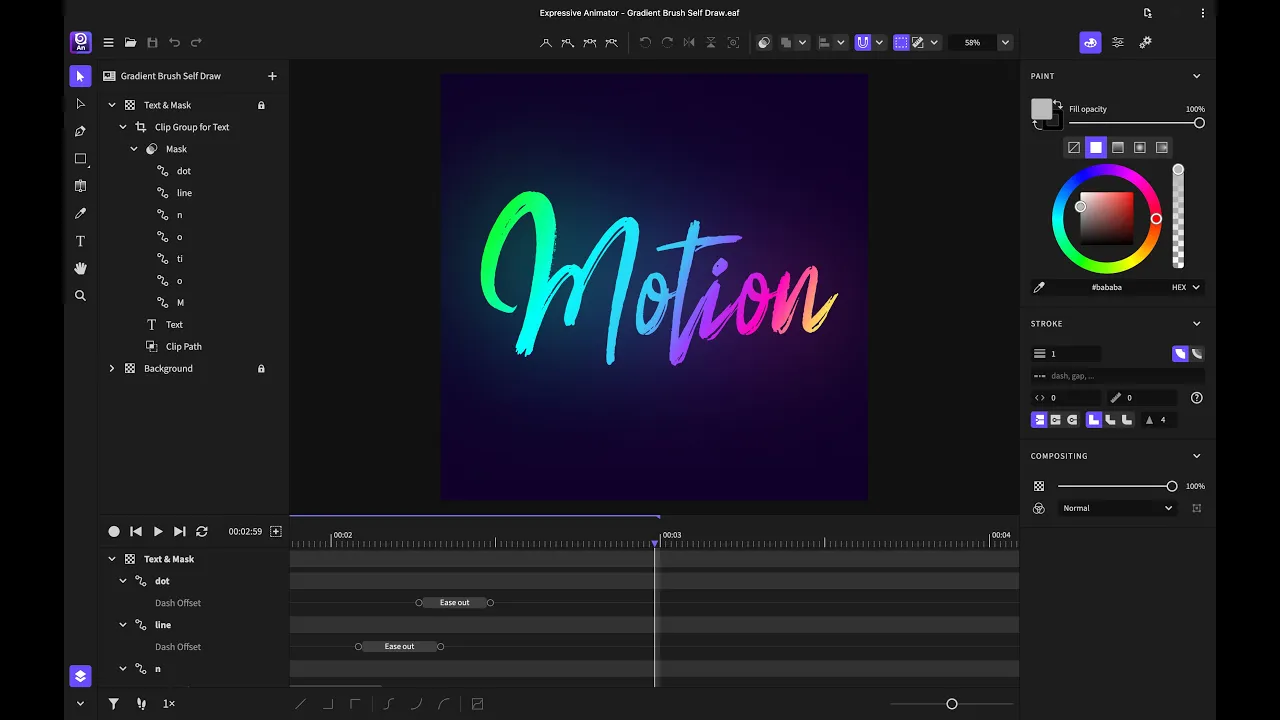This screenshot has height=720, width=1280.
Task: Switch to the Paint properties tab
Action: [1090, 42]
